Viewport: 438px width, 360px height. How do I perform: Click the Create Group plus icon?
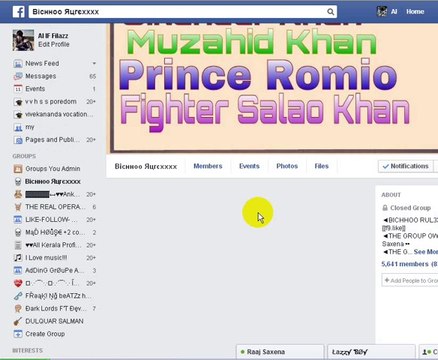tap(18, 334)
